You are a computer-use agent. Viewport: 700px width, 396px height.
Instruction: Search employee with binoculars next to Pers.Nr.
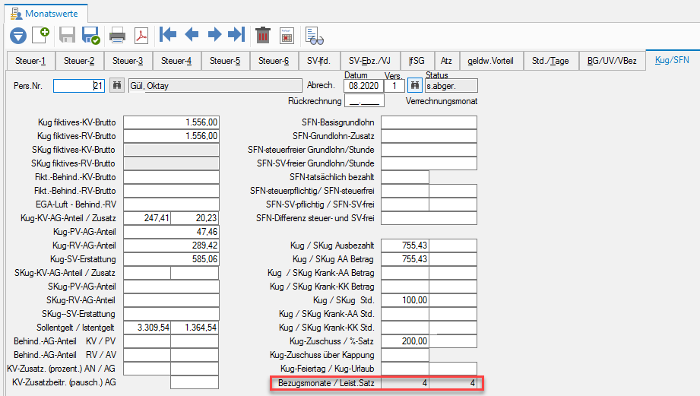(117, 85)
